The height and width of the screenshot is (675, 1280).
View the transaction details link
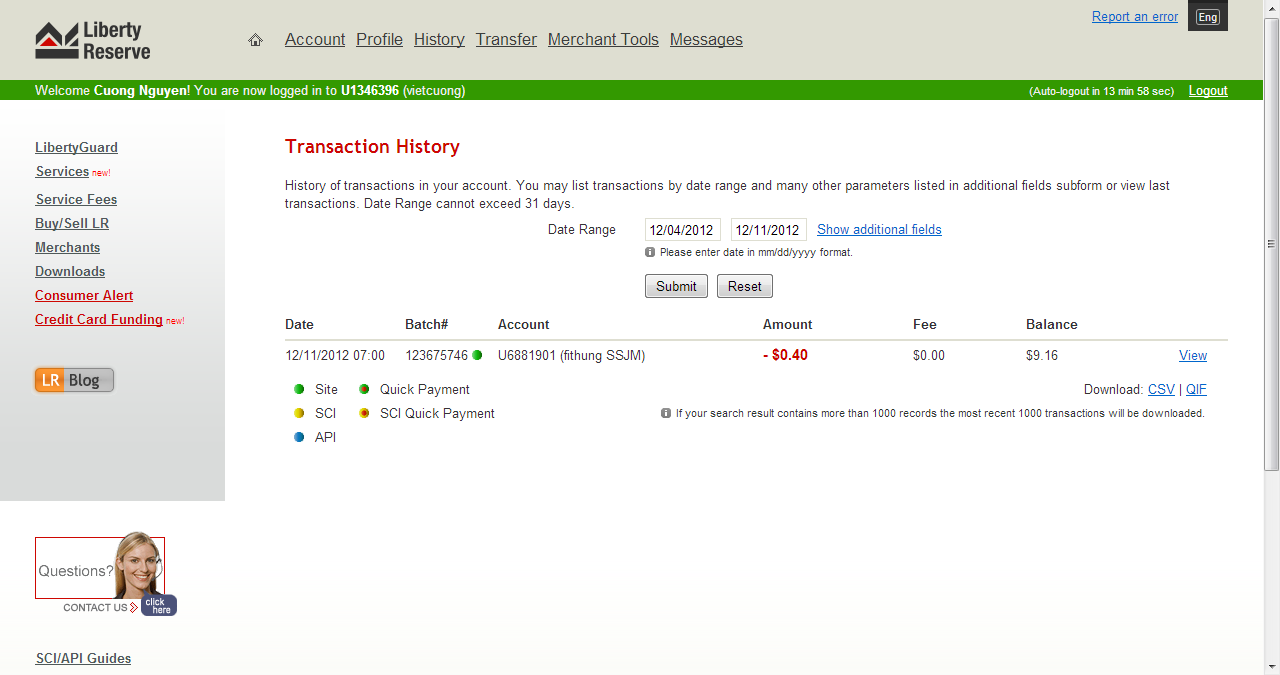pos(1193,355)
